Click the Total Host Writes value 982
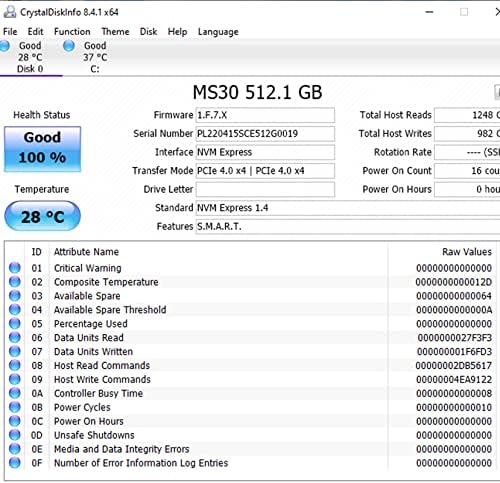 467,134
